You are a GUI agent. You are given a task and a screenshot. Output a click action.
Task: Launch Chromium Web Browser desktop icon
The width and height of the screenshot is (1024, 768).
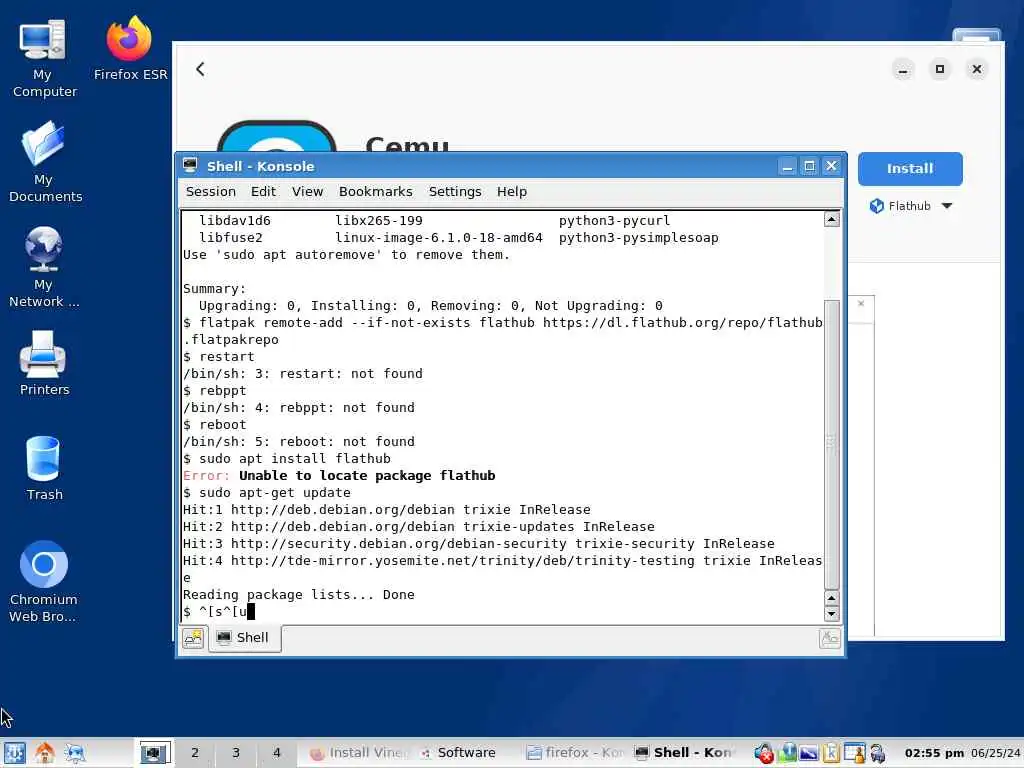43,581
